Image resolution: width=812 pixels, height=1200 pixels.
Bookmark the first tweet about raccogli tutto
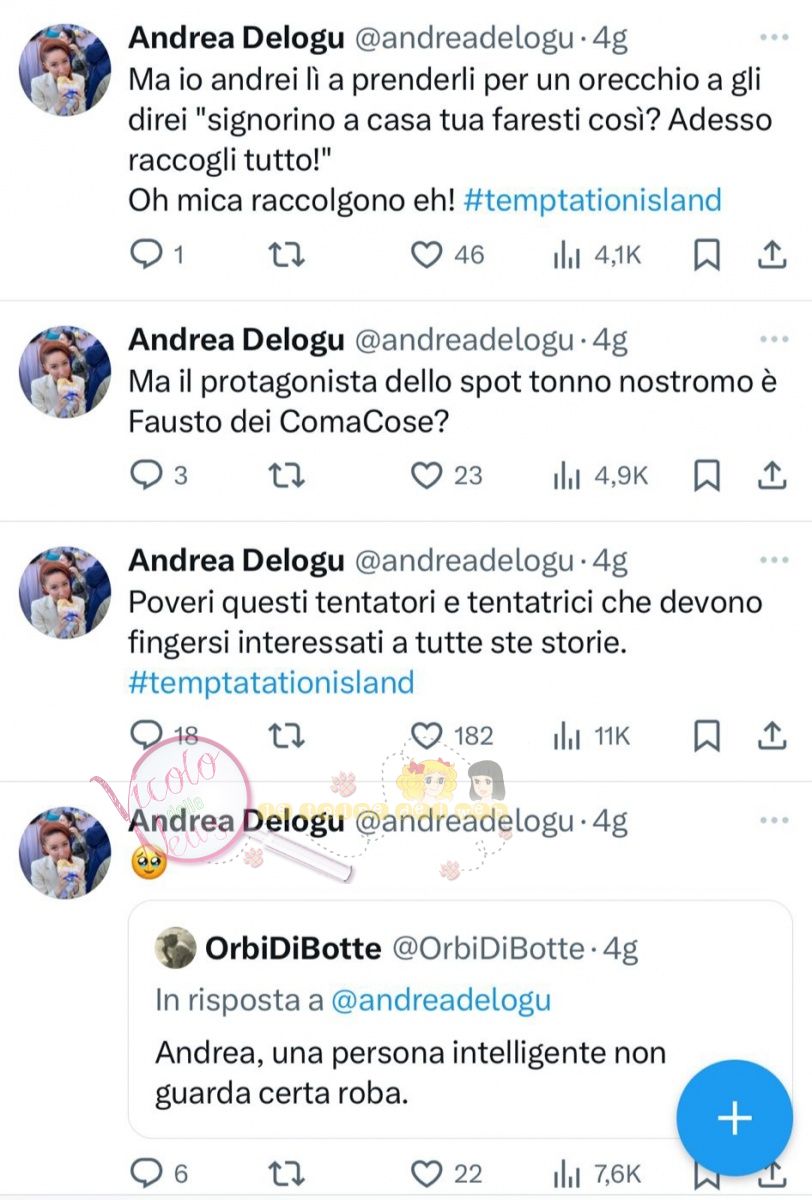tap(706, 257)
